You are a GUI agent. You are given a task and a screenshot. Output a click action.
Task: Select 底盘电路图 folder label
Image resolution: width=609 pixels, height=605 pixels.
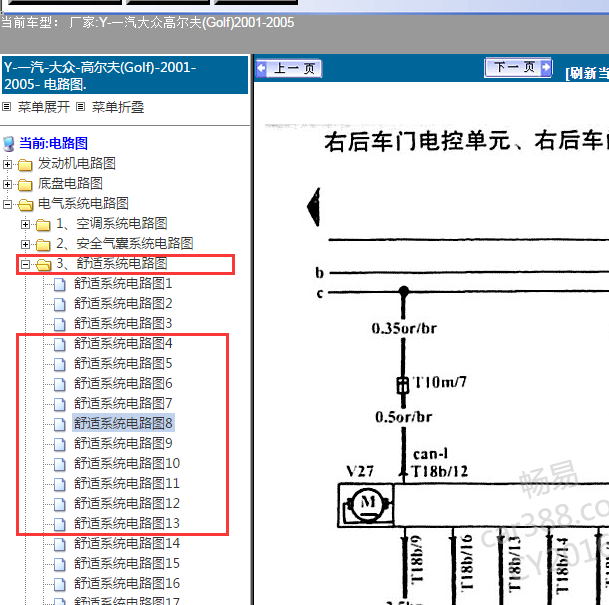point(70,184)
